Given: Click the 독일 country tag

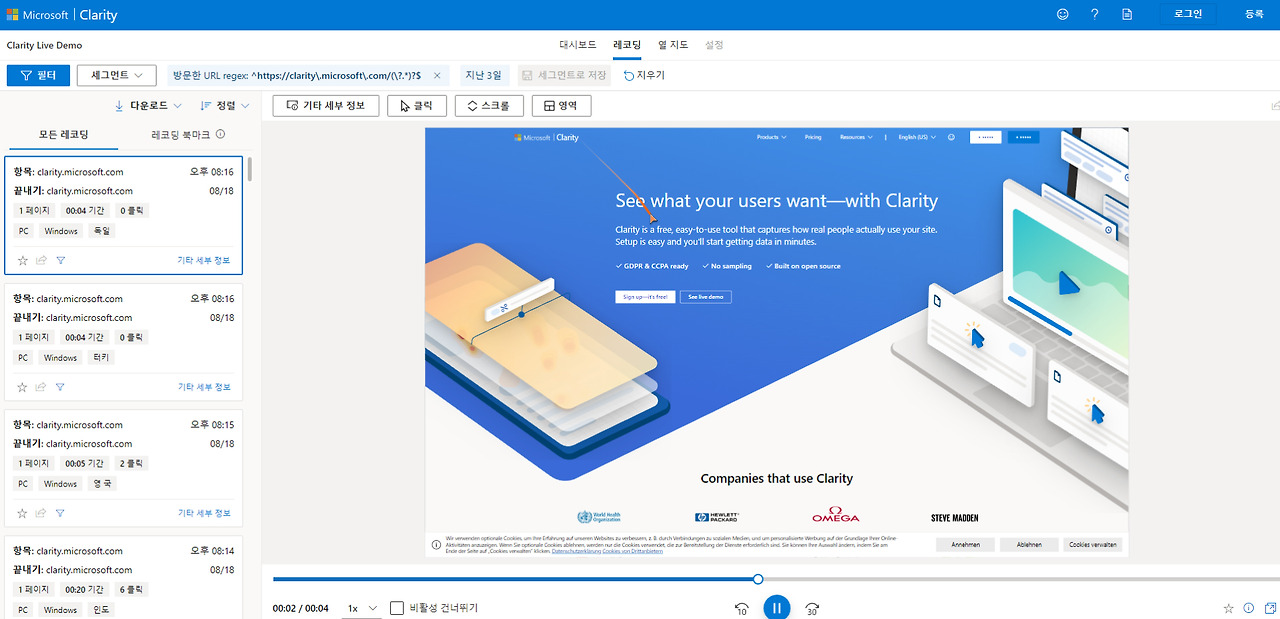Looking at the screenshot, I should [x=102, y=231].
